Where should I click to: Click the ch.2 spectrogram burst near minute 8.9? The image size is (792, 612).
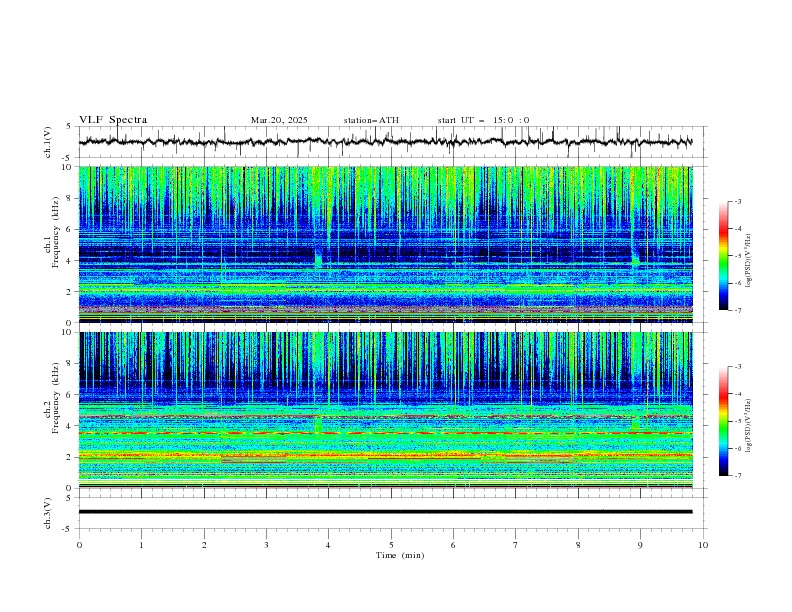(x=635, y=423)
